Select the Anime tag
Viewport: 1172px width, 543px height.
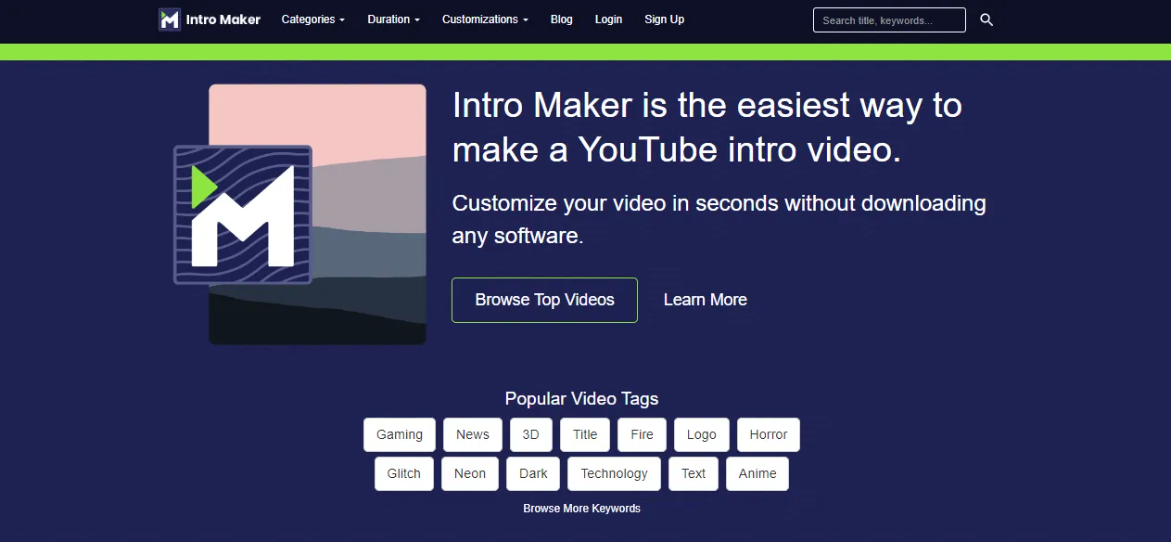(x=757, y=473)
